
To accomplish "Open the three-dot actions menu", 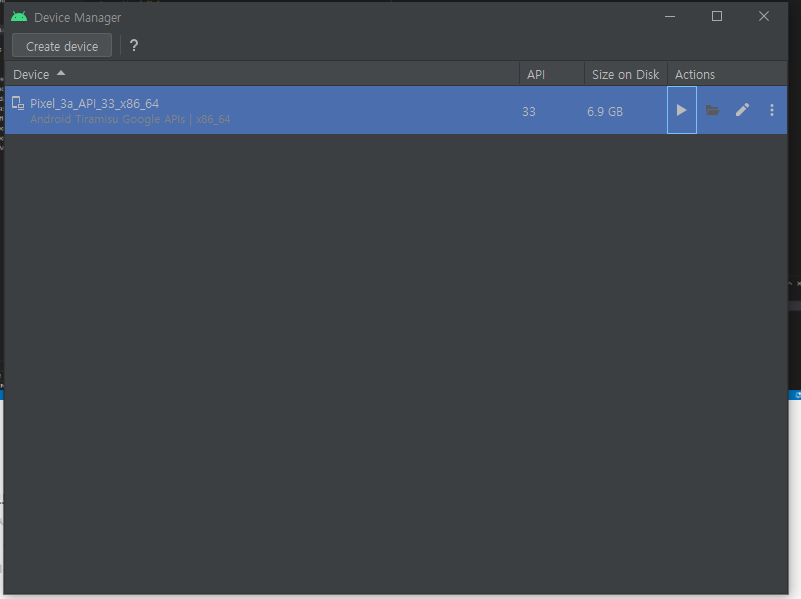I will click(772, 110).
